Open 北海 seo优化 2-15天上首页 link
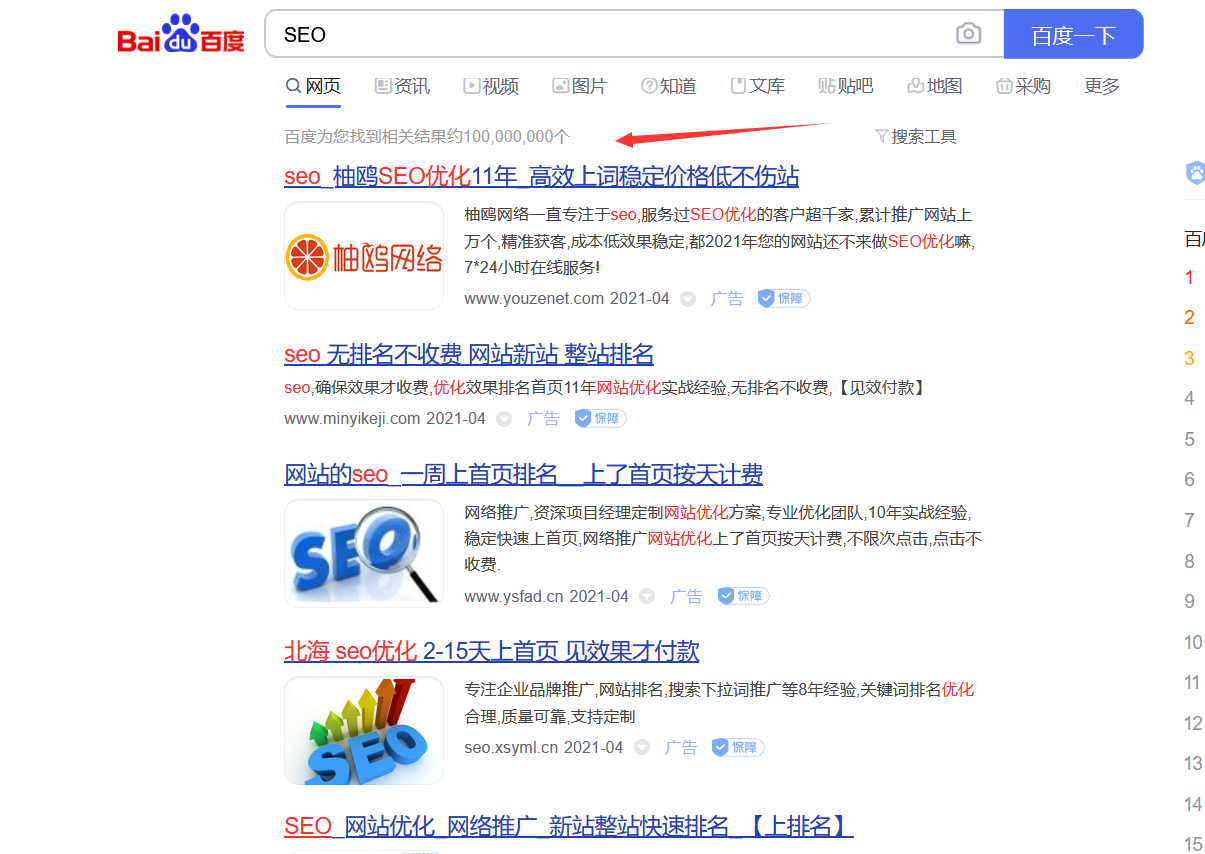Screen dimensions: 1205x854 pyautogui.click(x=491, y=651)
